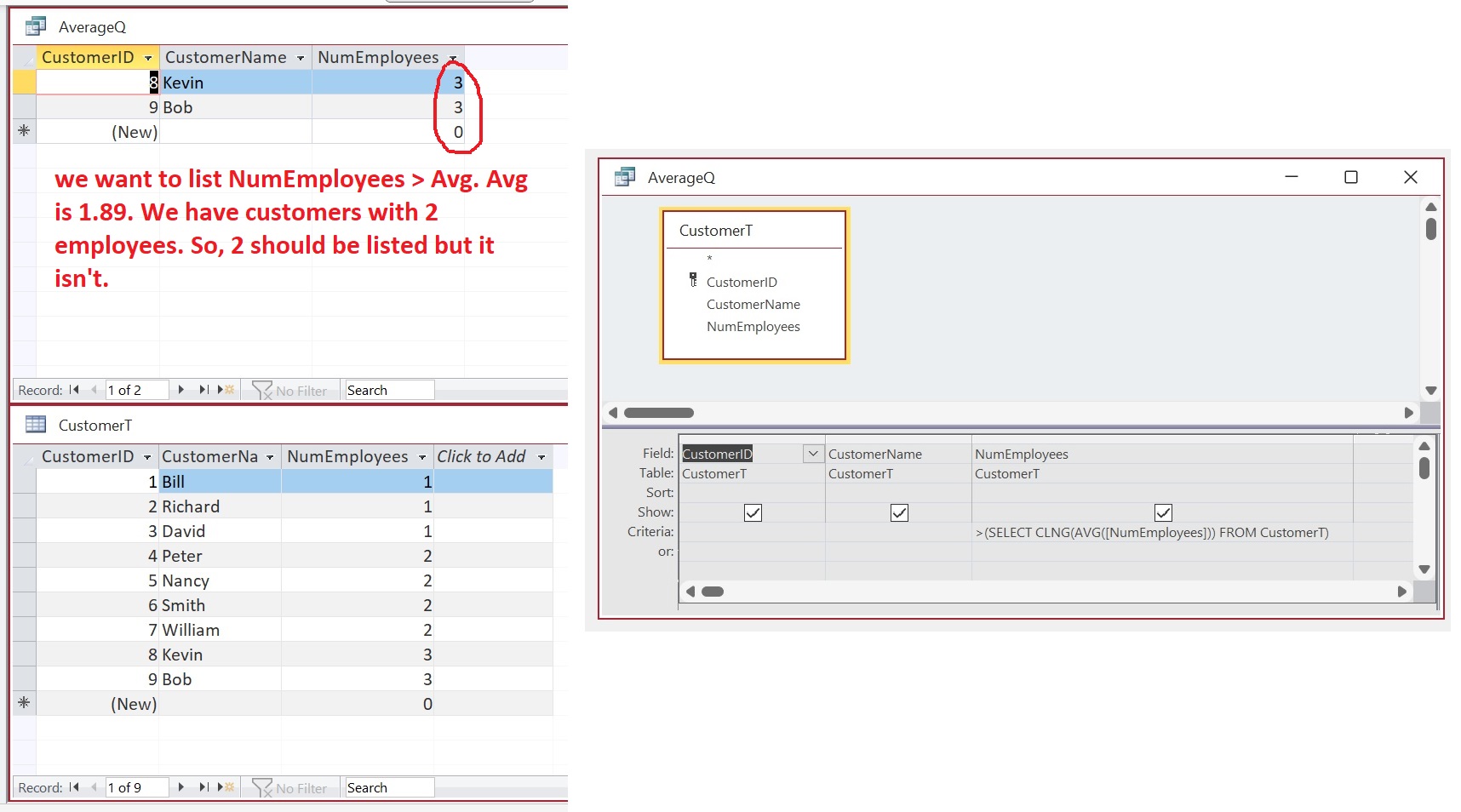Image resolution: width=1461 pixels, height=812 pixels.
Task: Click the datasheet icon beside CustomerT title
Action: tap(35, 425)
